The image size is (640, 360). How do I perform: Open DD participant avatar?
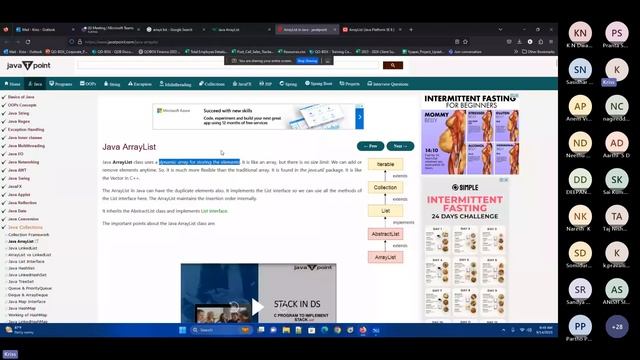coord(580,180)
